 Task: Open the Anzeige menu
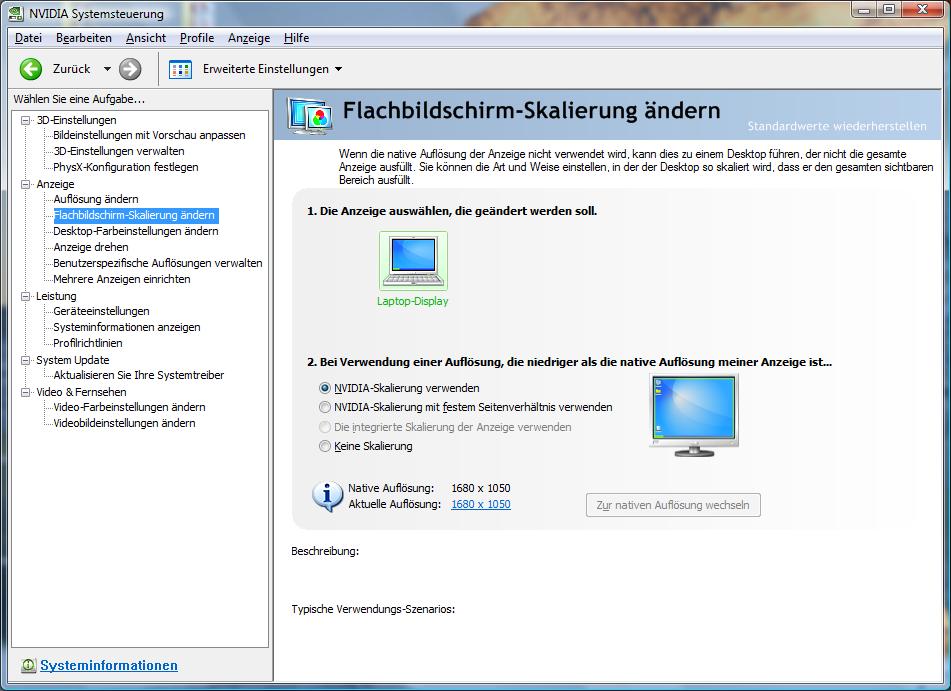[249, 38]
